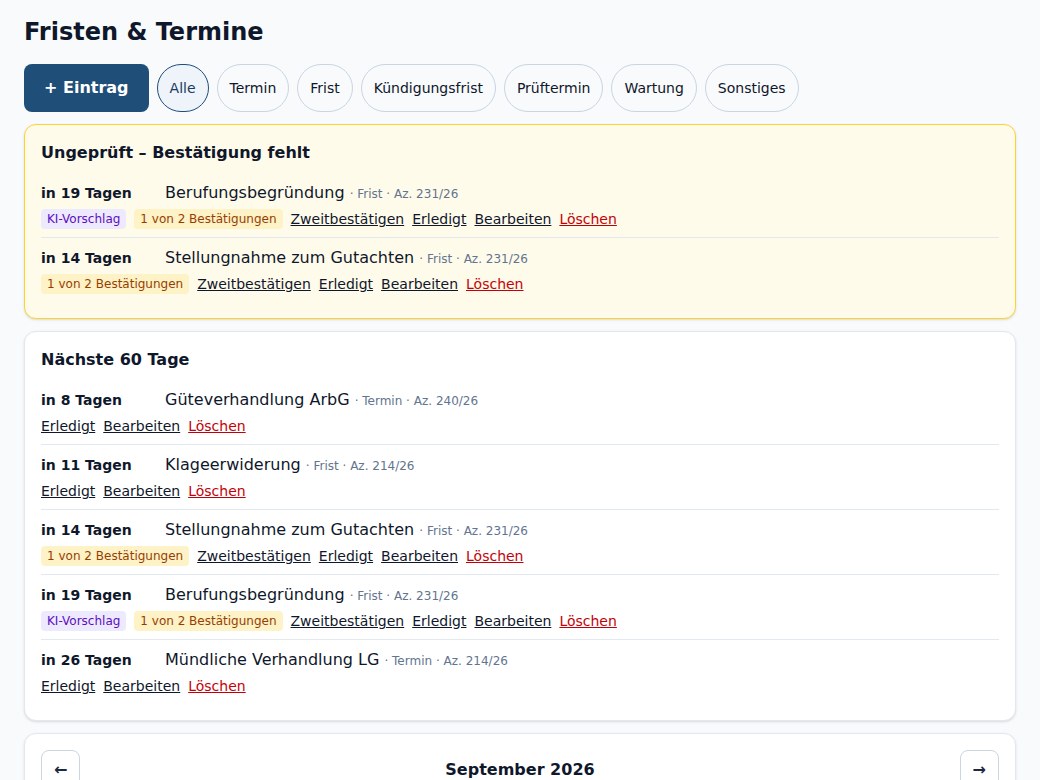Delete Stellungnahme zum Gutachten in Ungeprüft box

494,284
